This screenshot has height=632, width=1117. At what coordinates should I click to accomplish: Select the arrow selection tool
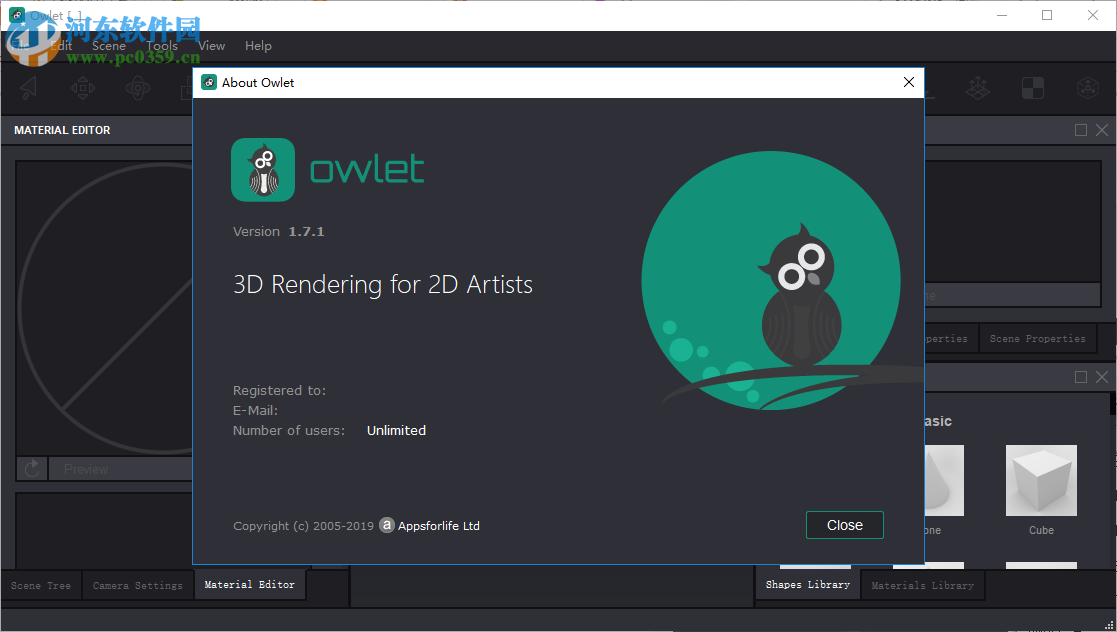click(28, 88)
